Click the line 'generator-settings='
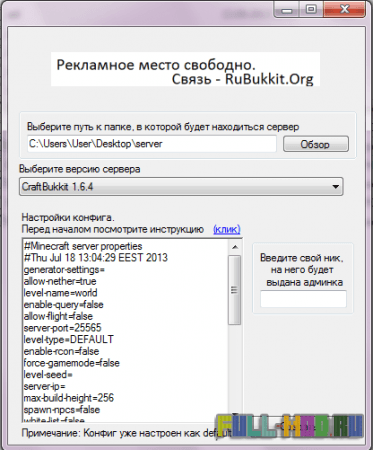This screenshot has height=450, width=373. click(x=64, y=270)
